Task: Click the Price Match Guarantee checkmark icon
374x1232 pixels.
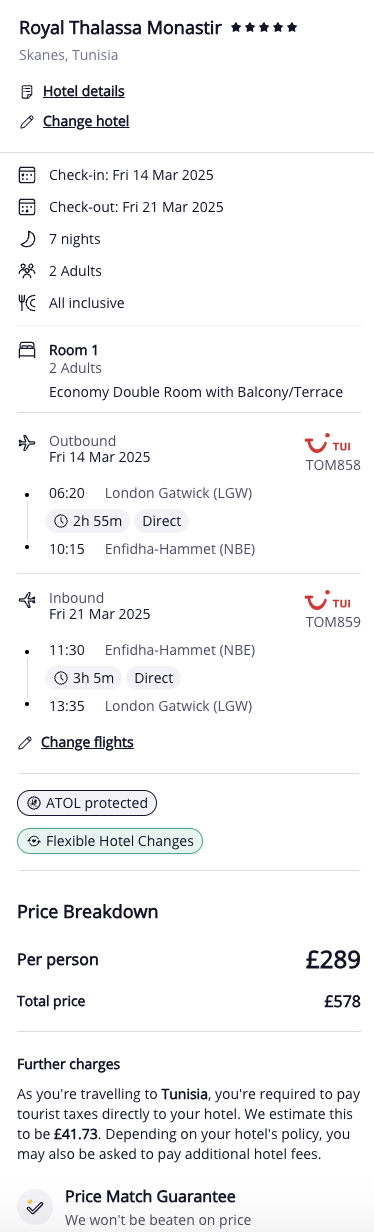Action: coord(35,1206)
